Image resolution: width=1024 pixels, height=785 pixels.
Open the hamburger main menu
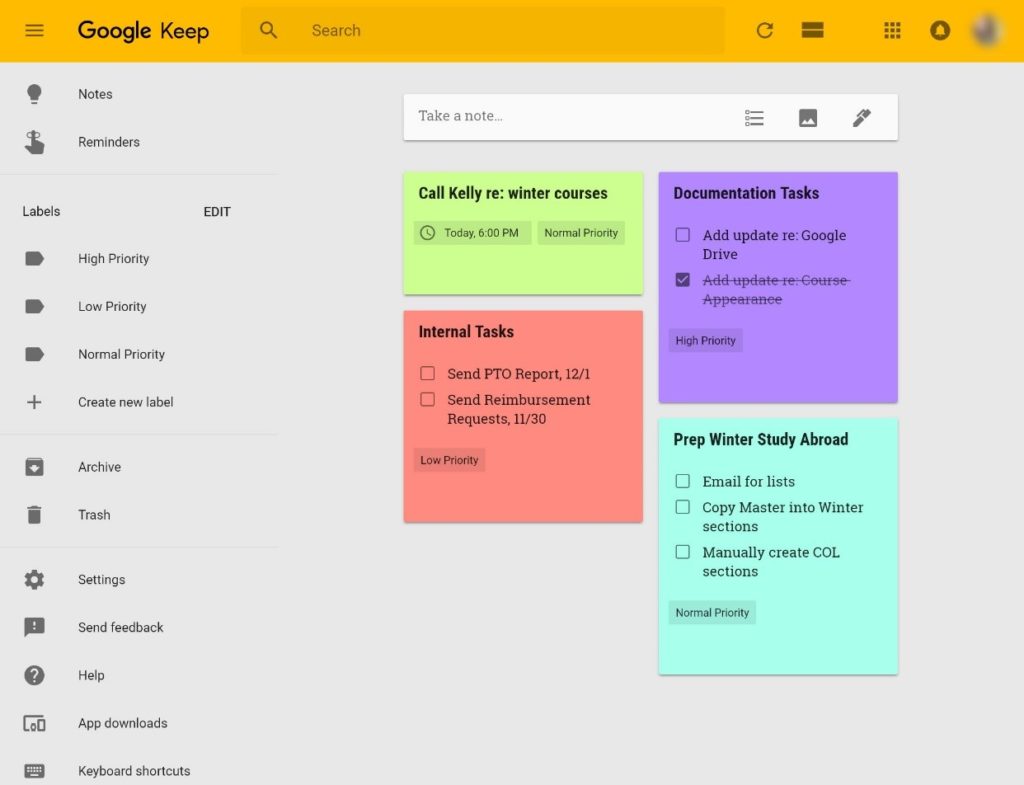click(34, 30)
